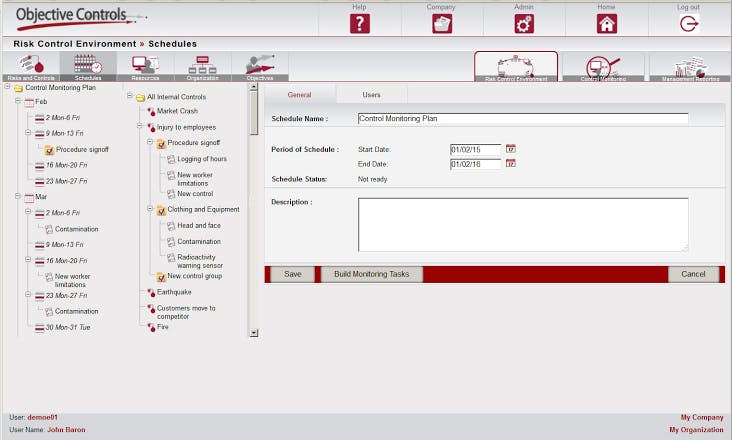Click inside the Description text area
The height and width of the screenshot is (440, 732).
coord(523,225)
